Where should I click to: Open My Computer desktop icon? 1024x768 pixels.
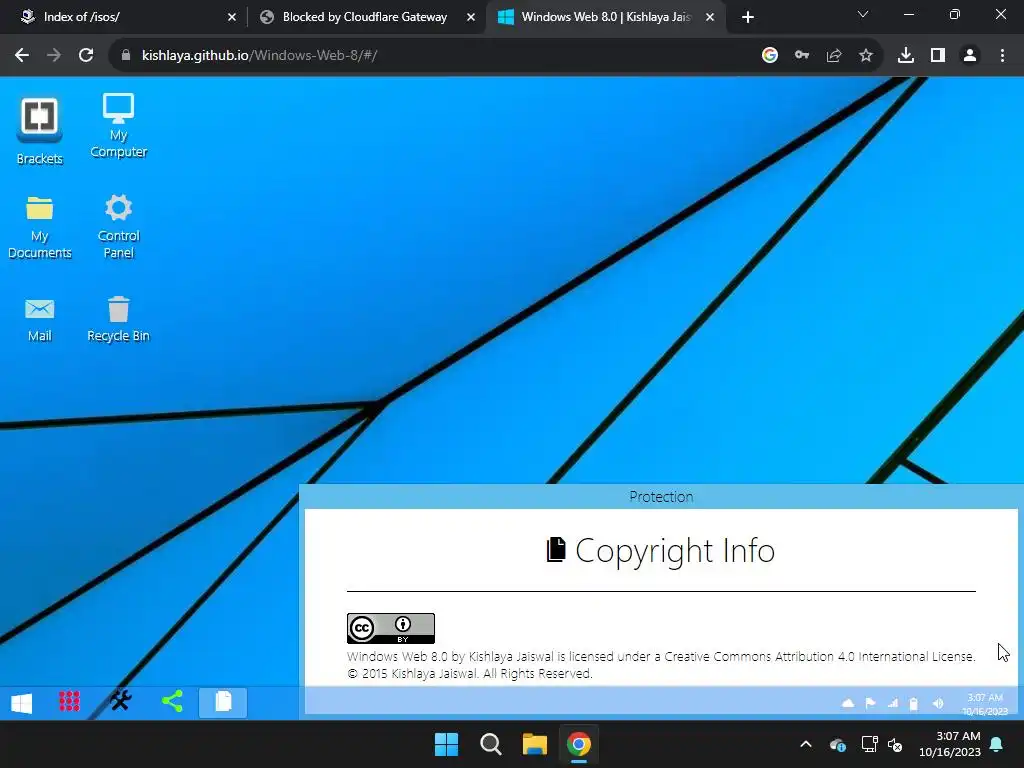118,126
